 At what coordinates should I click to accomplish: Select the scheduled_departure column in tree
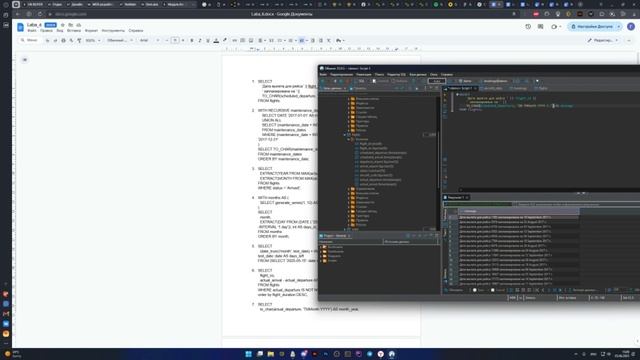click(383, 153)
